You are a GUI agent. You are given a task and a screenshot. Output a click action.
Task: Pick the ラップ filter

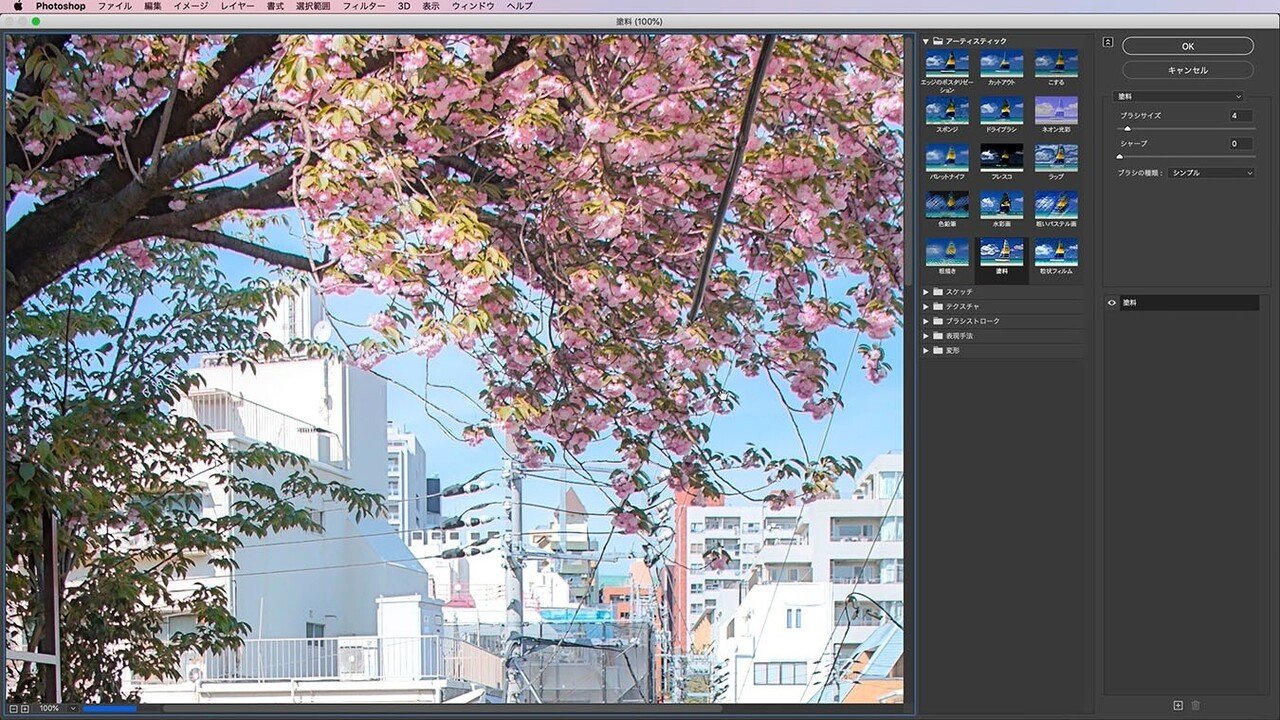1056,157
